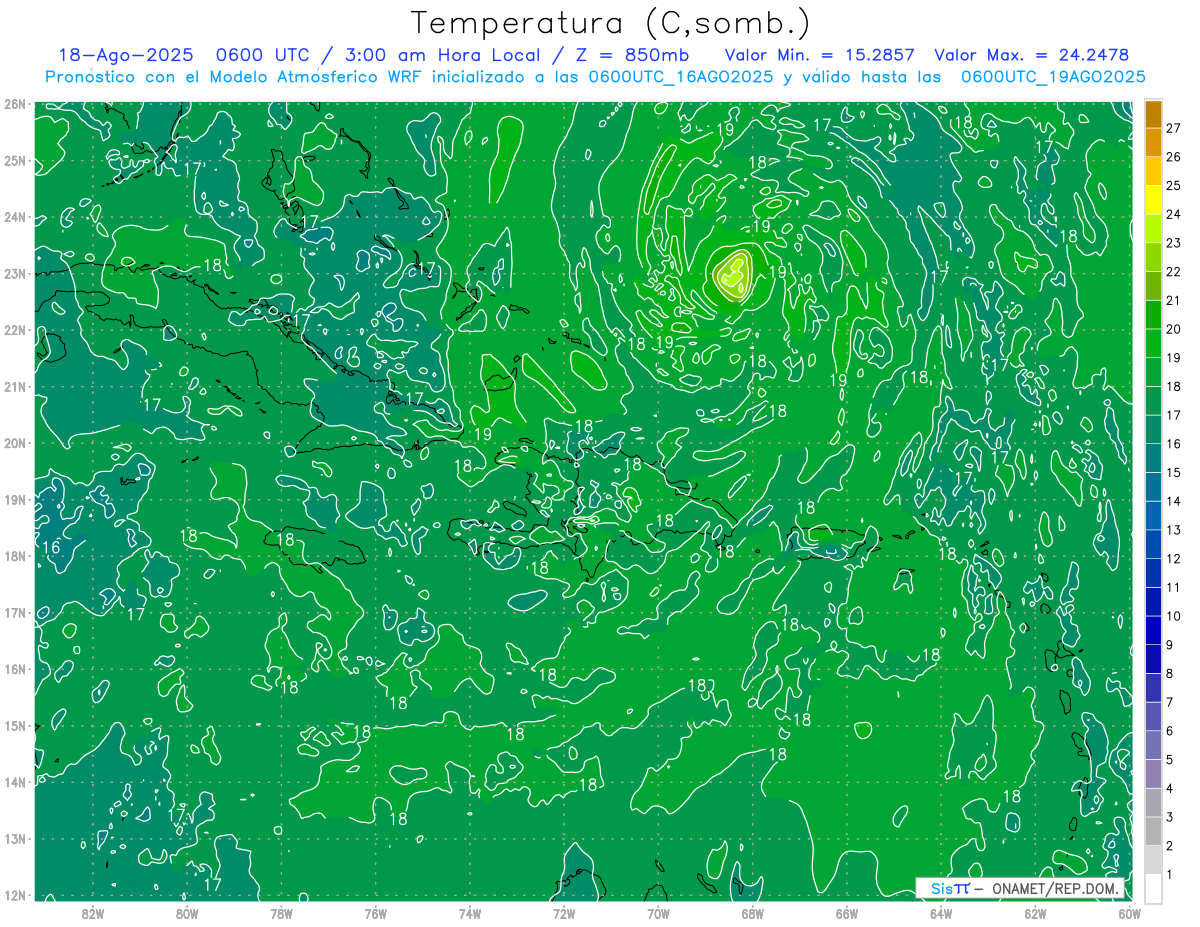Viewport: 1200px width, 927px height.
Task: Pick the yellow swatch between 24 and 25
Action: pos(1153,200)
